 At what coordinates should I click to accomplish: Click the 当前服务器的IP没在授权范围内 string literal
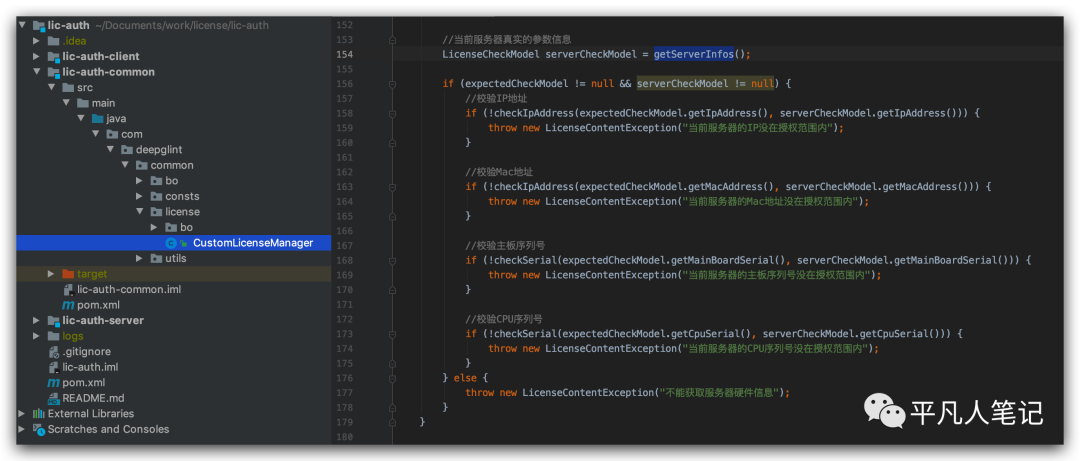click(x=758, y=128)
